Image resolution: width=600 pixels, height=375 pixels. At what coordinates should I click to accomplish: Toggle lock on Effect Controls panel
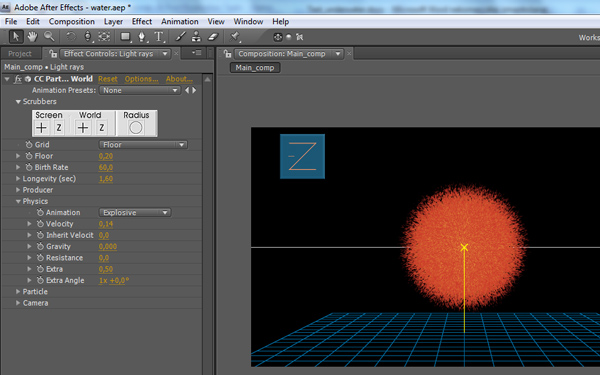coord(53,54)
